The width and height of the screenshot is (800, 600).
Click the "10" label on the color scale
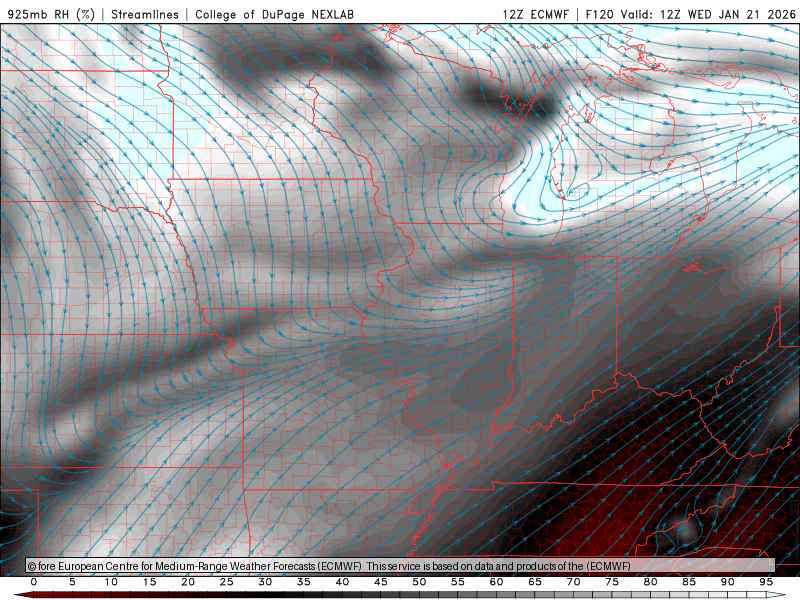tap(111, 582)
